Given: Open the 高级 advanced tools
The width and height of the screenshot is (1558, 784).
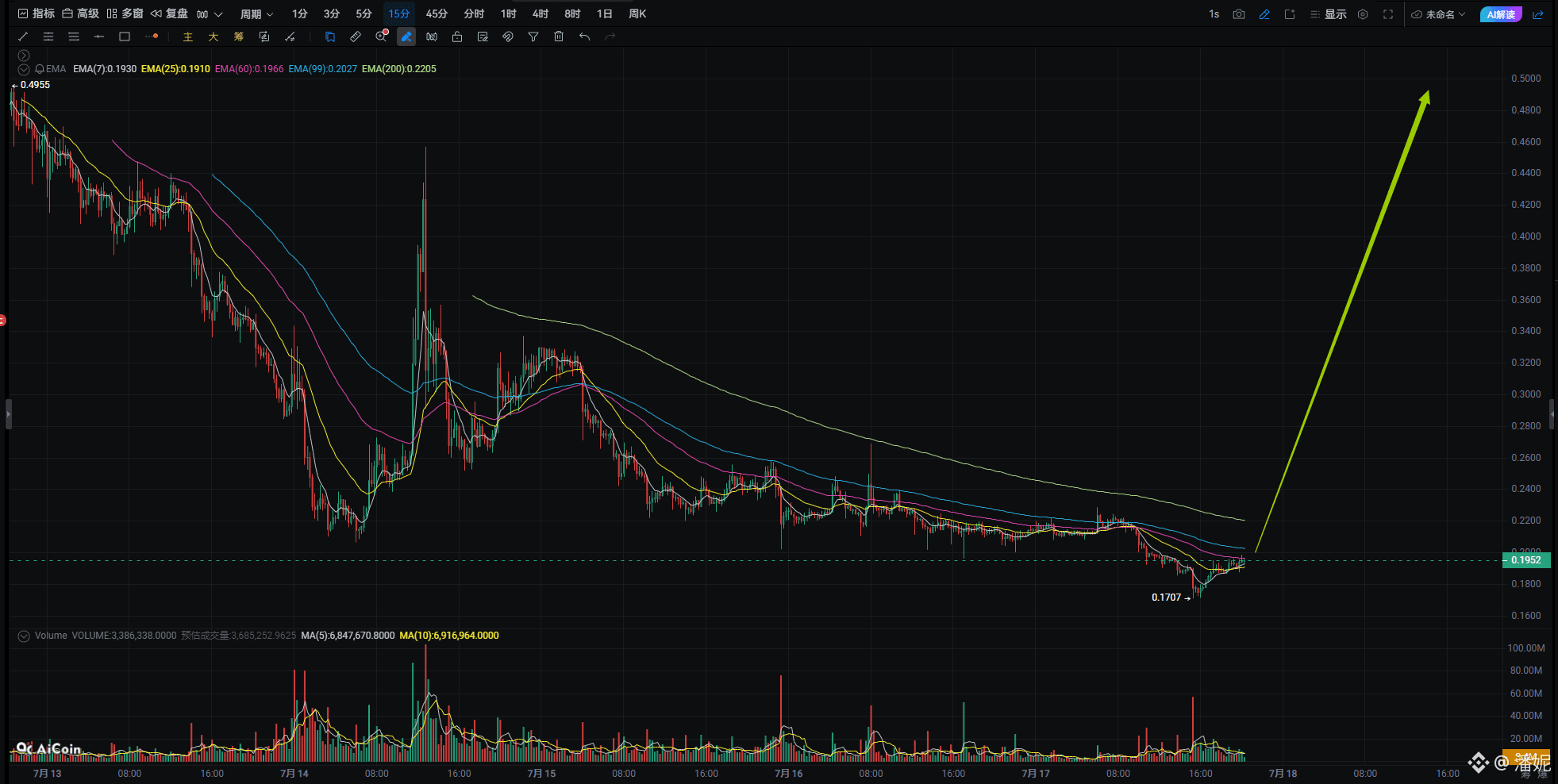Looking at the screenshot, I should point(81,13).
